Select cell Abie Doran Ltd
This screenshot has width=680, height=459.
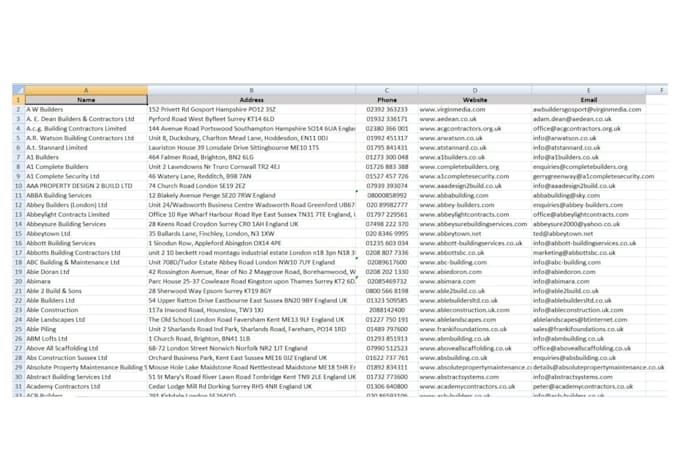(x=86, y=272)
